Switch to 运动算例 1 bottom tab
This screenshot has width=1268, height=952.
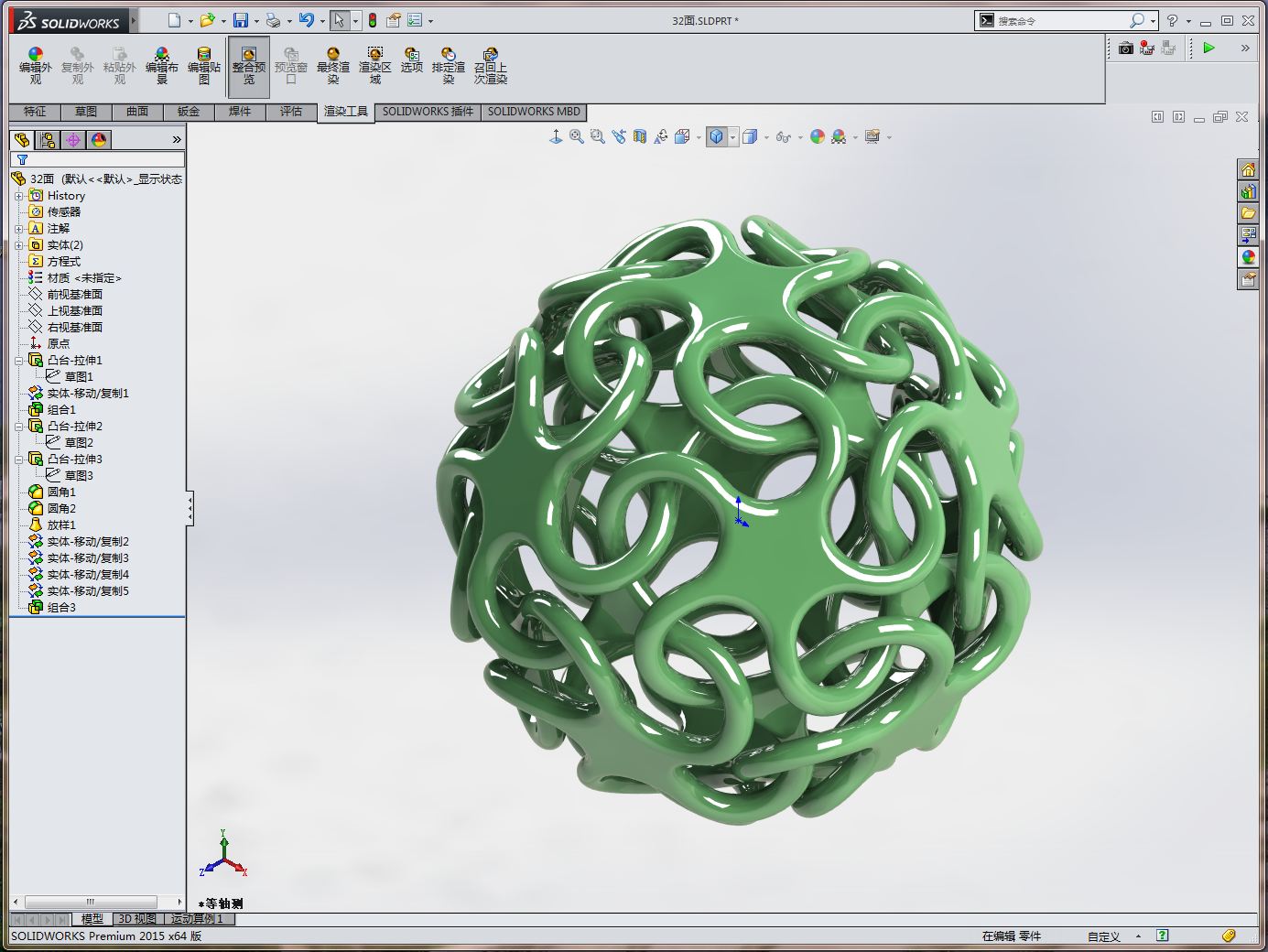point(198,918)
